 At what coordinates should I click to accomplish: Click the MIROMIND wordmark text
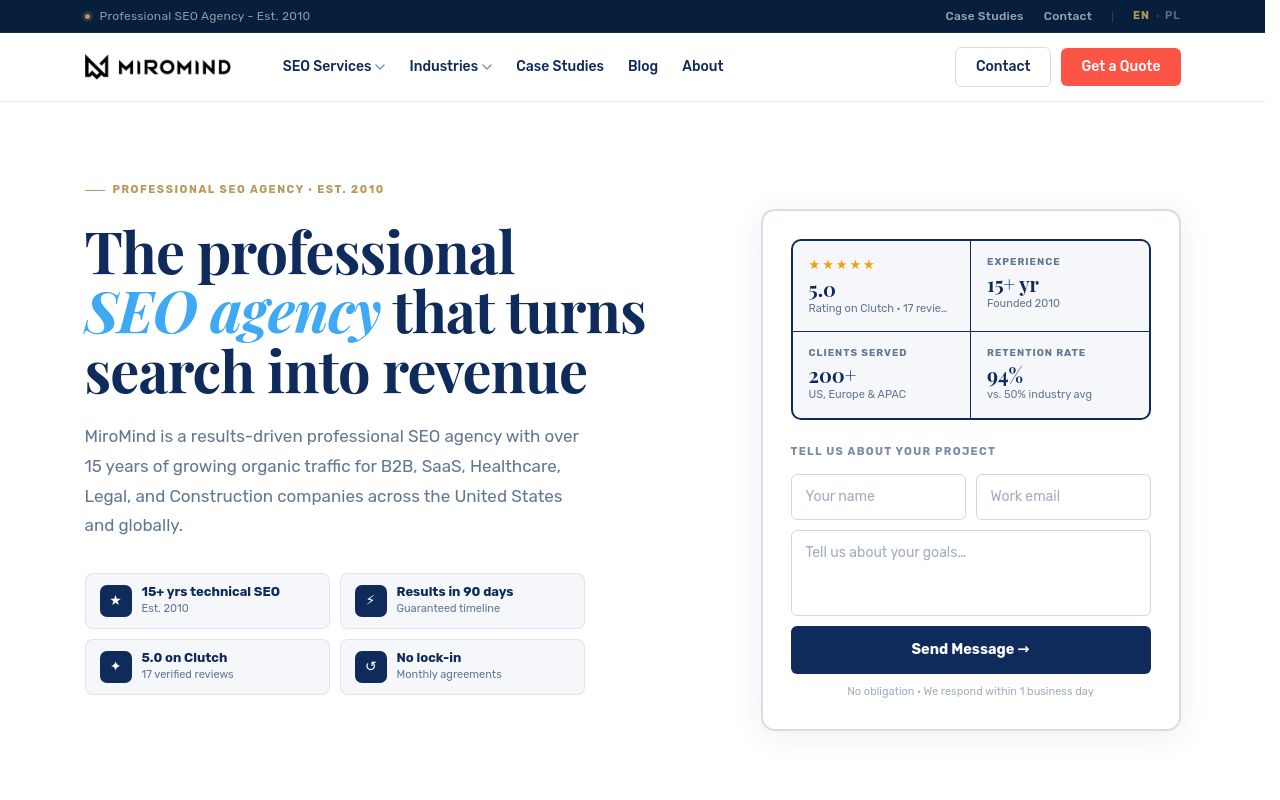174,67
